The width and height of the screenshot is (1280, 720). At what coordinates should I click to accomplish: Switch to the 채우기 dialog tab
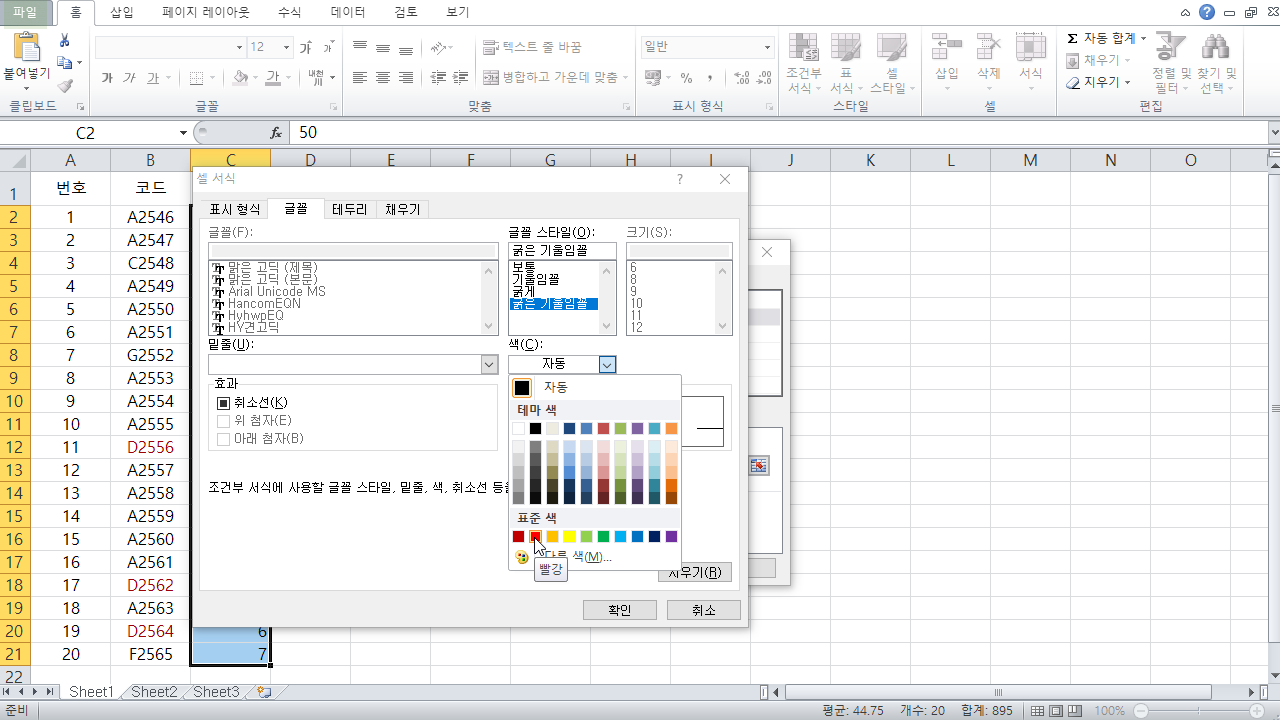point(403,209)
